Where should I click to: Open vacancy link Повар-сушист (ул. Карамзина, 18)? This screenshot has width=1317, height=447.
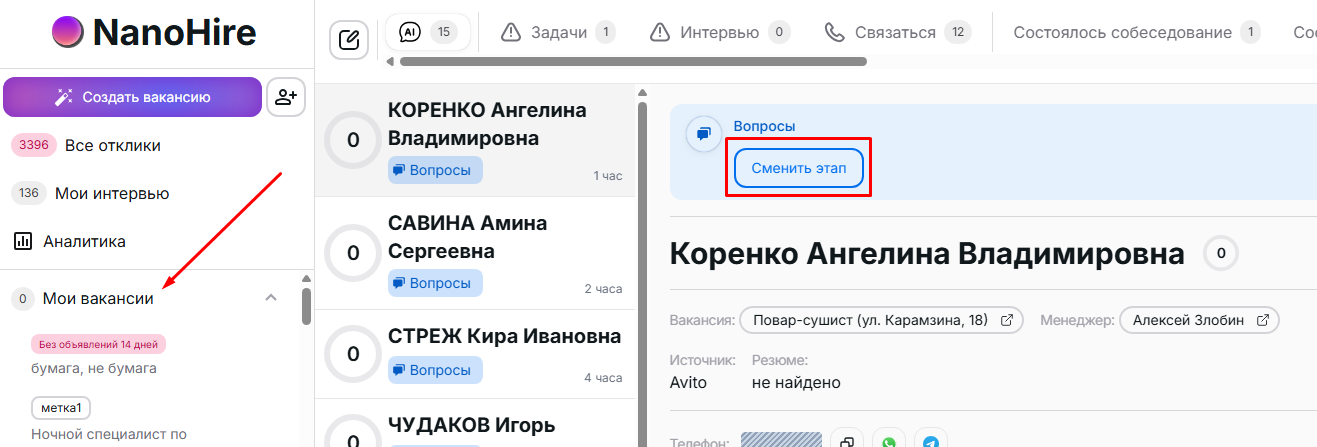coord(881,320)
